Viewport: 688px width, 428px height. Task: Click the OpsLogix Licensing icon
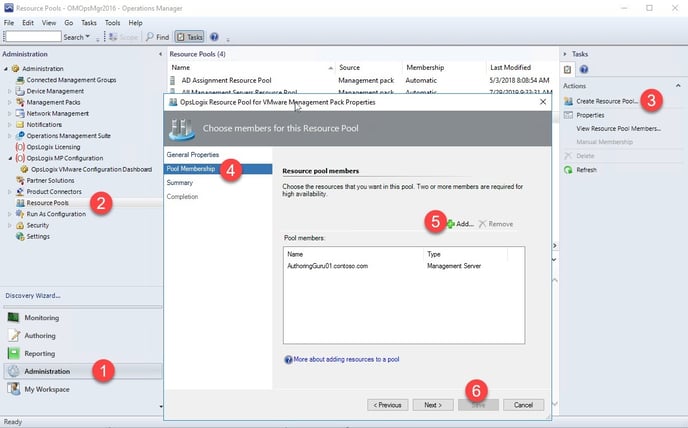click(20, 147)
